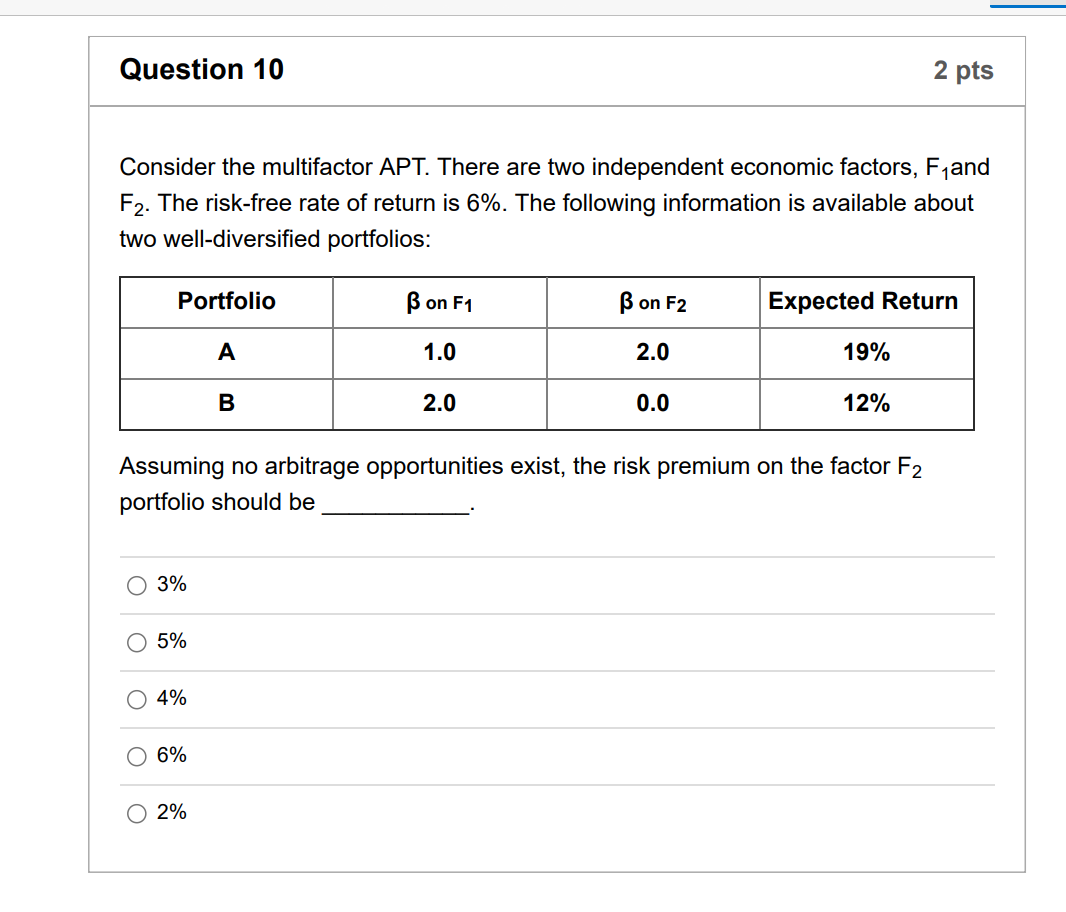This screenshot has height=912, width=1066.
Task: Click the Portfolio column header
Action: pos(226,302)
